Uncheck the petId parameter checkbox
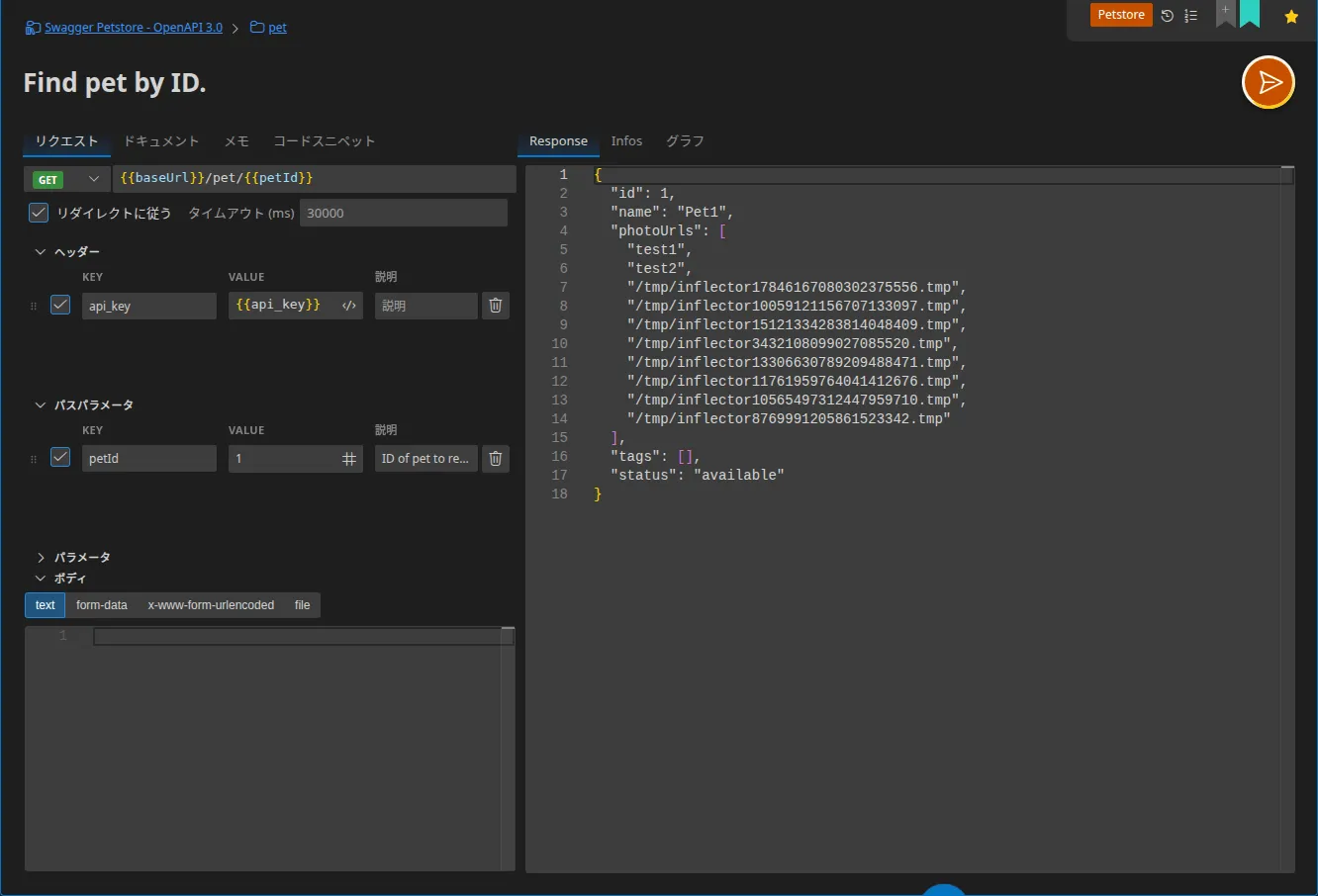 click(x=60, y=457)
